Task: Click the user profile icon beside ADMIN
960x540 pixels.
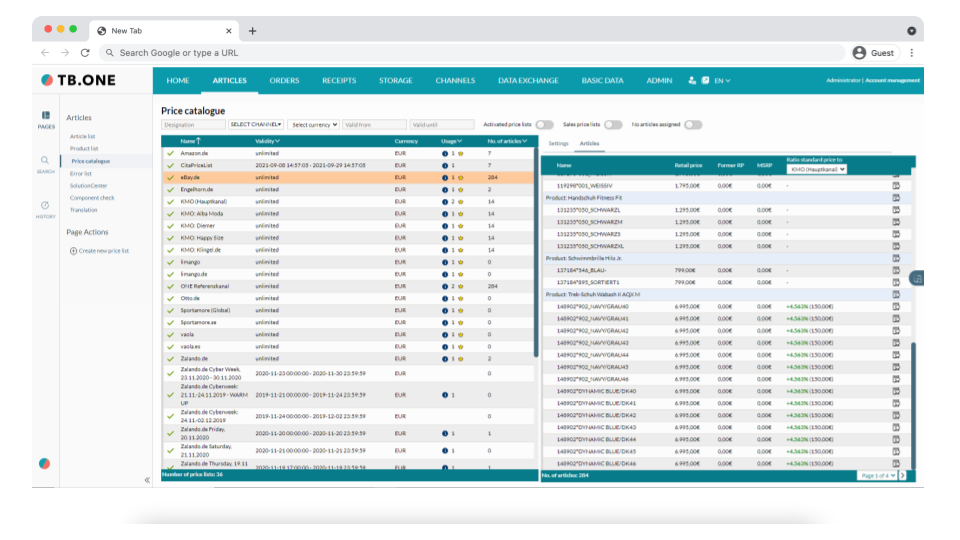Action: click(692, 80)
